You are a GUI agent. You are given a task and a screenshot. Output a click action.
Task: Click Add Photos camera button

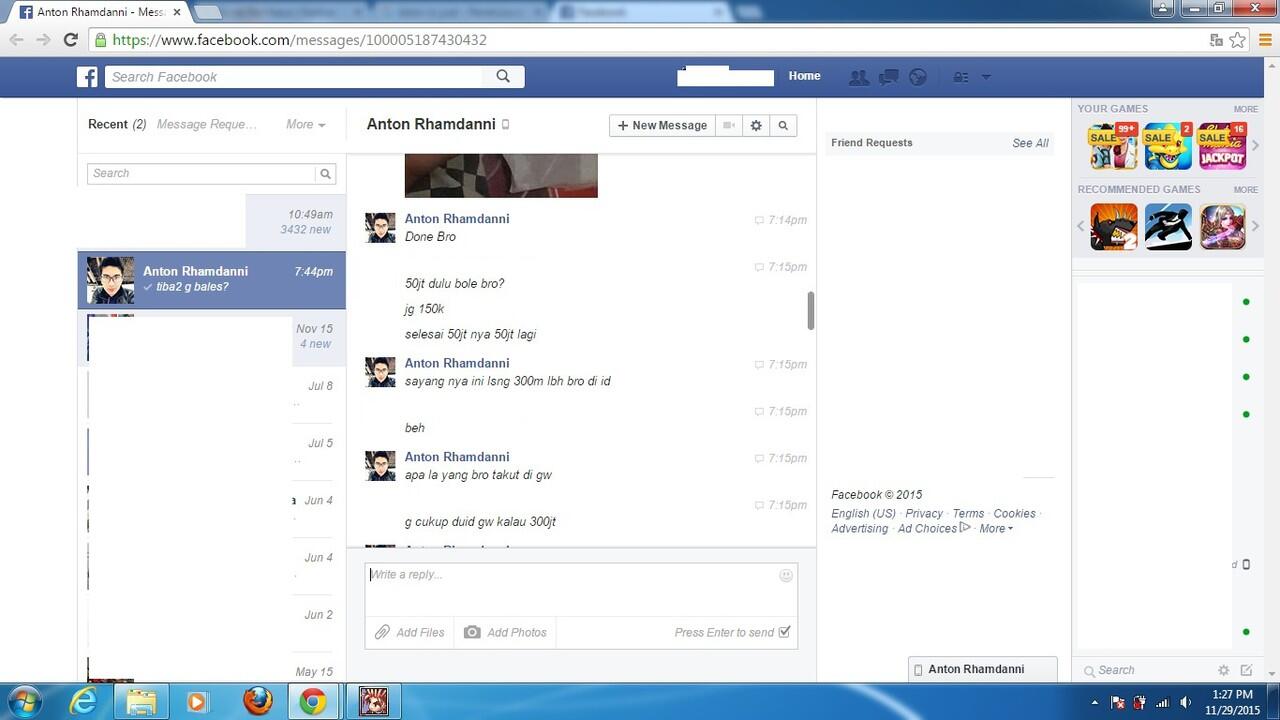point(505,632)
